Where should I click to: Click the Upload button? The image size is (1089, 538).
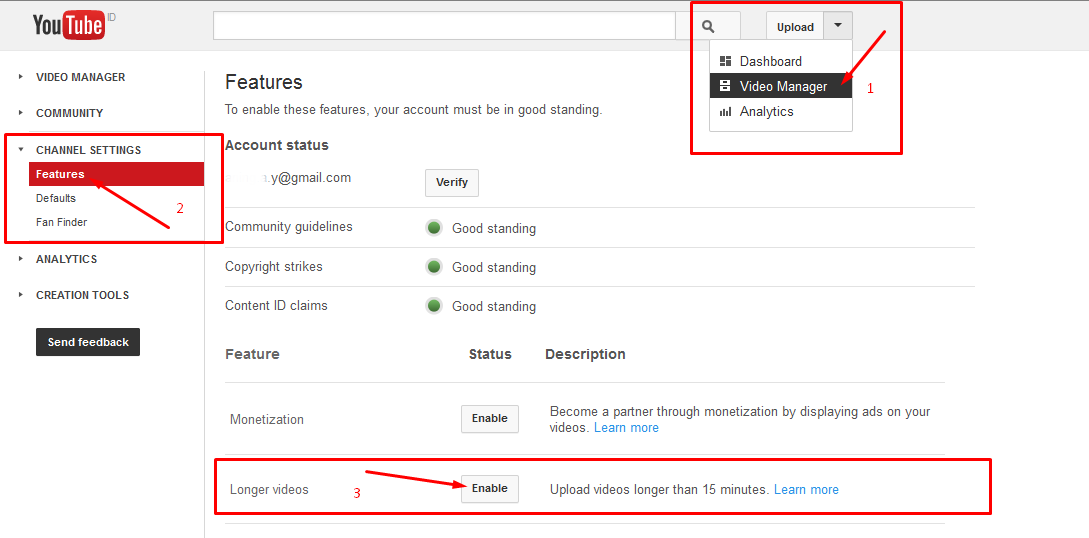tap(795, 26)
